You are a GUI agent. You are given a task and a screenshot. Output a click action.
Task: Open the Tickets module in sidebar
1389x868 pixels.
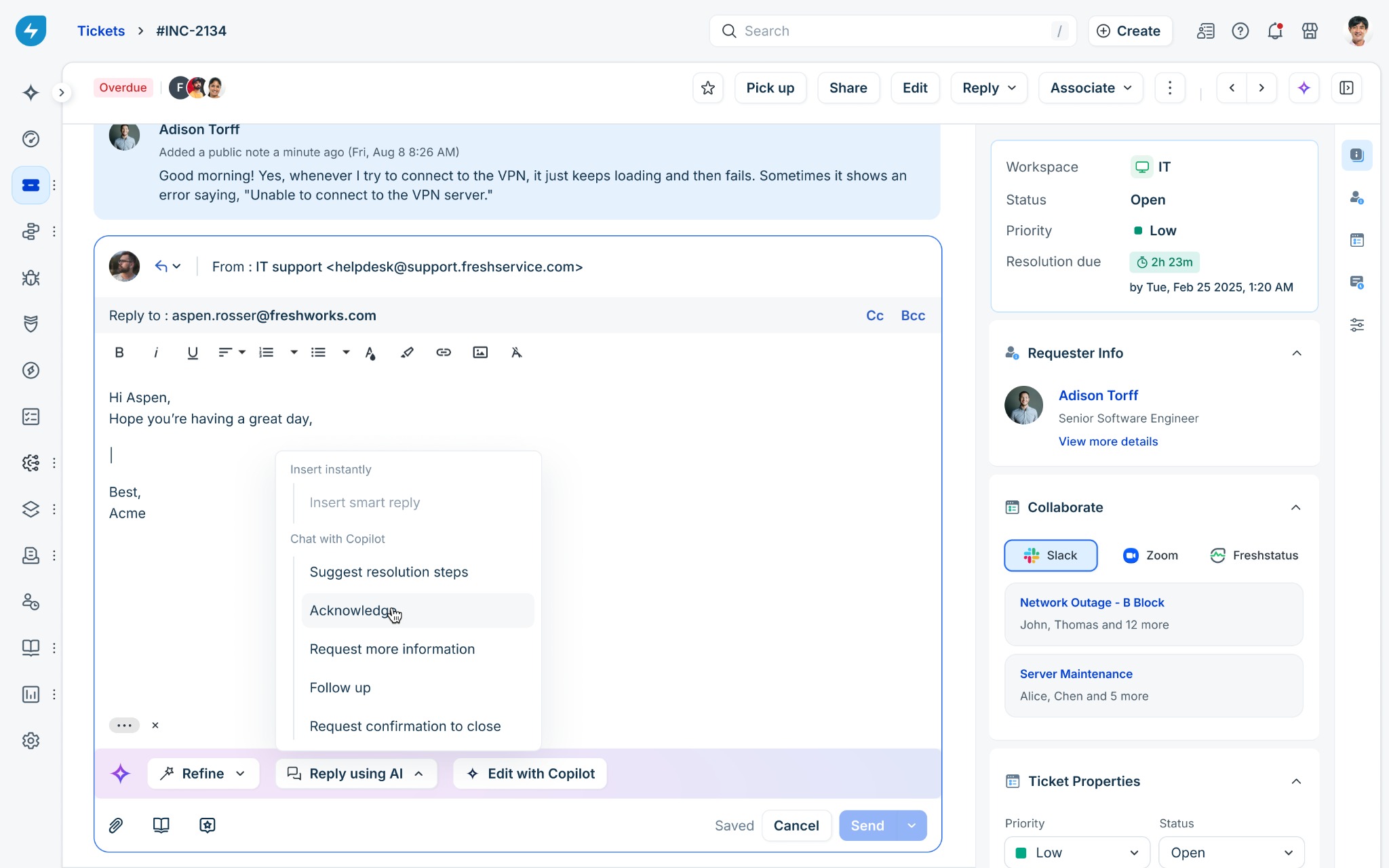(31, 185)
